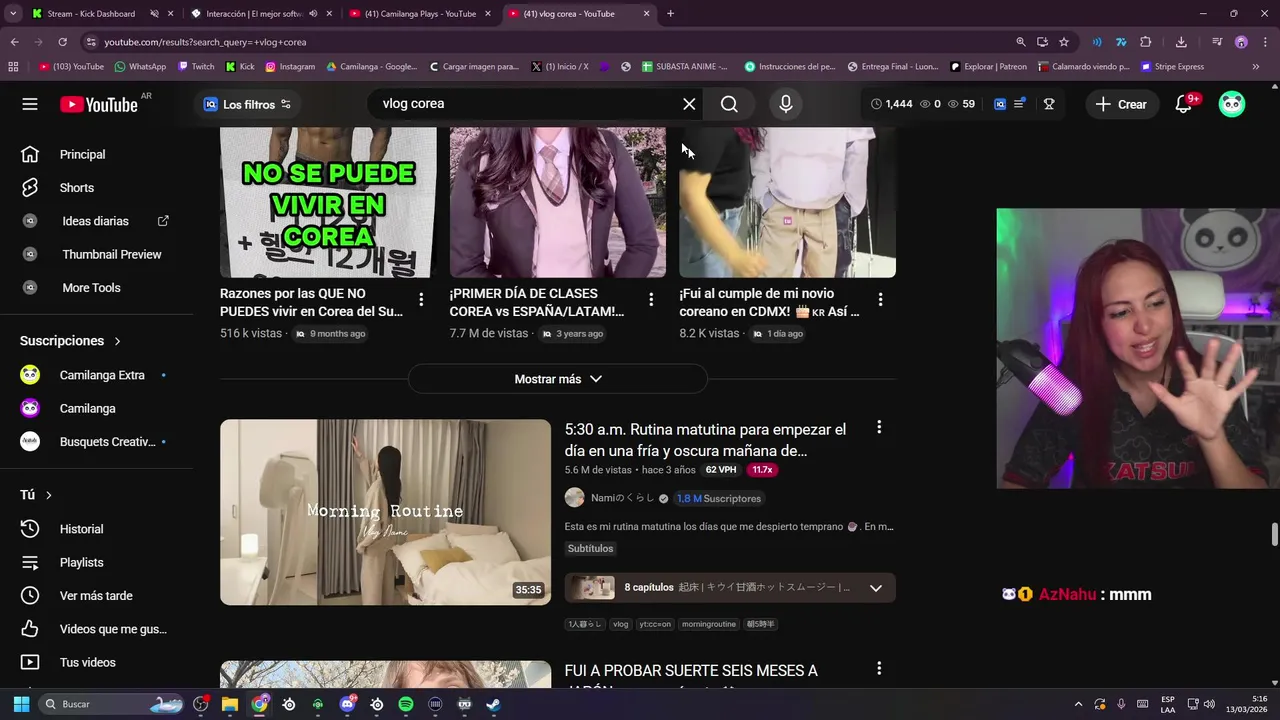Clear the 'vlog corea' search text
The image size is (1280, 720).
[689, 104]
